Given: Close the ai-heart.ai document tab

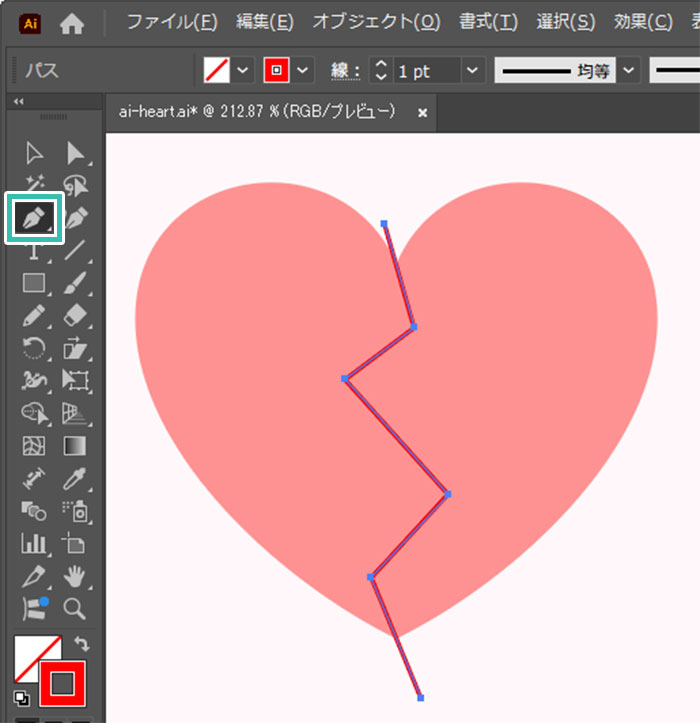Looking at the screenshot, I should (x=422, y=113).
